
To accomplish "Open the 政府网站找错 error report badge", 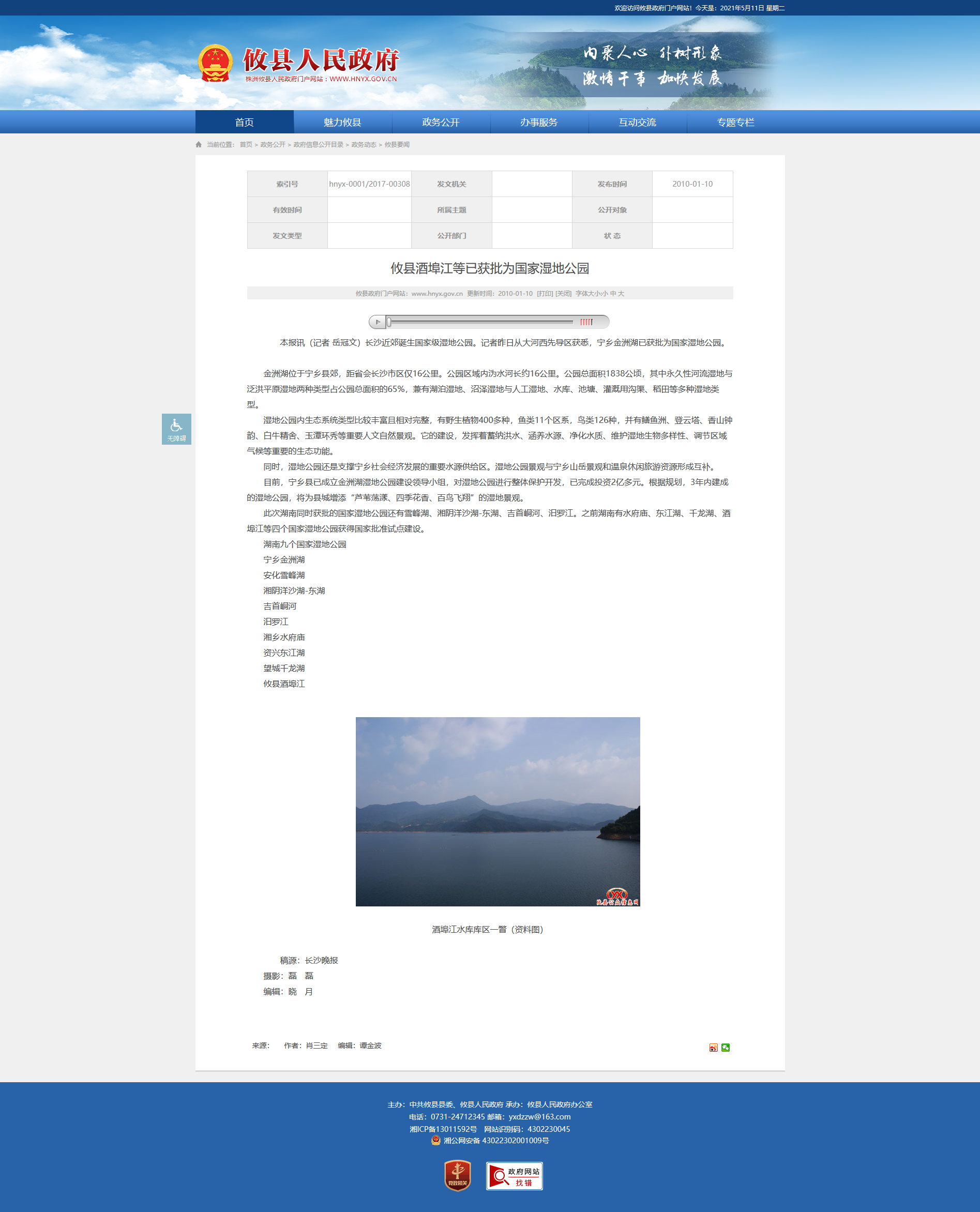I will click(514, 1176).
